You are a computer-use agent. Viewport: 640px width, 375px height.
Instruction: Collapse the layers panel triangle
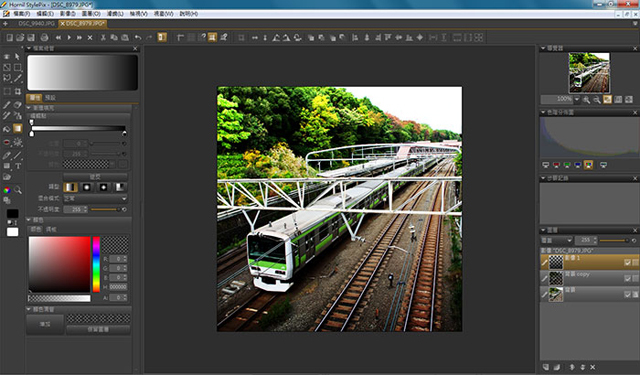(x=543, y=230)
